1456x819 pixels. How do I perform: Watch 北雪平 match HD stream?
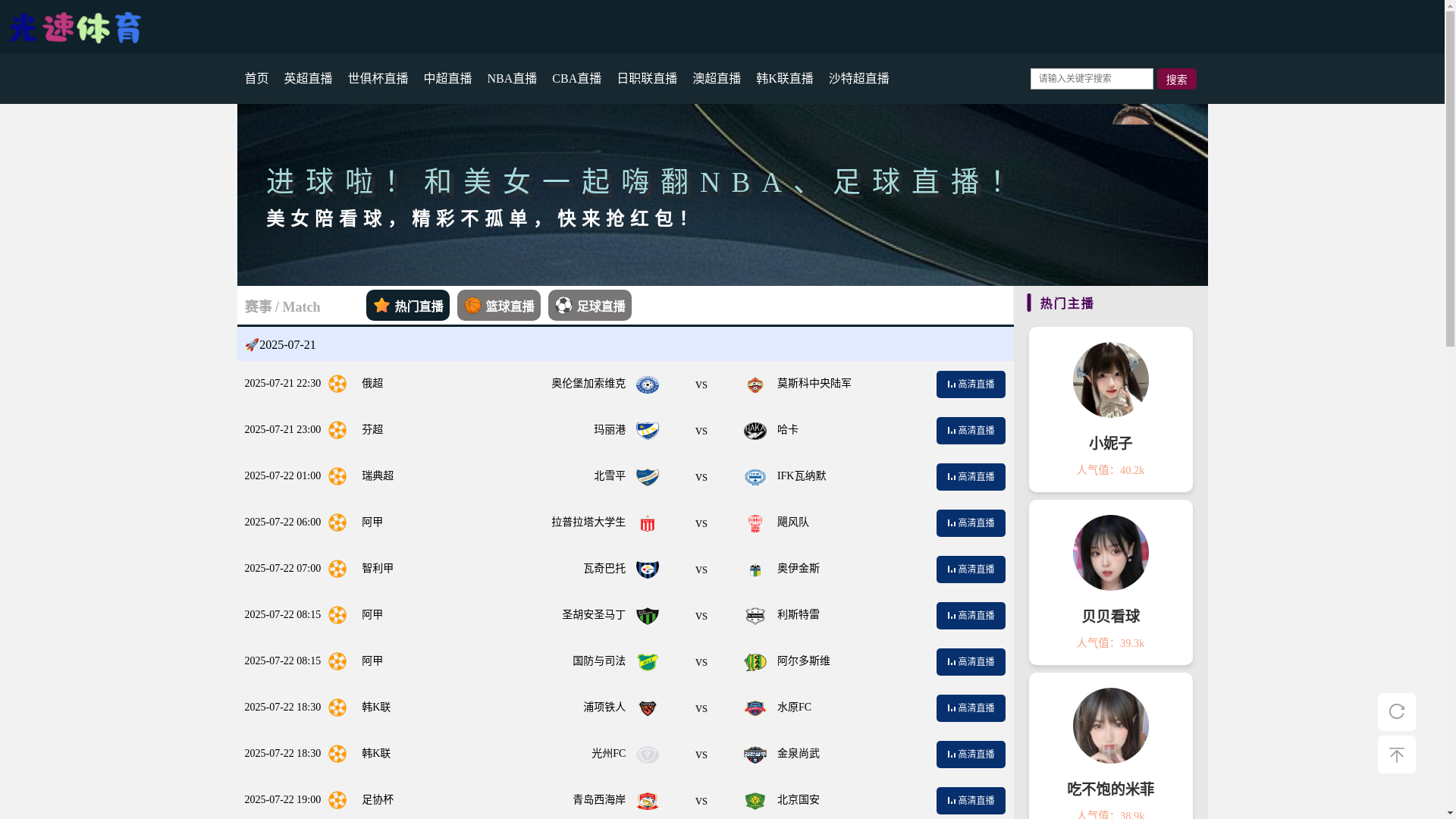(971, 477)
